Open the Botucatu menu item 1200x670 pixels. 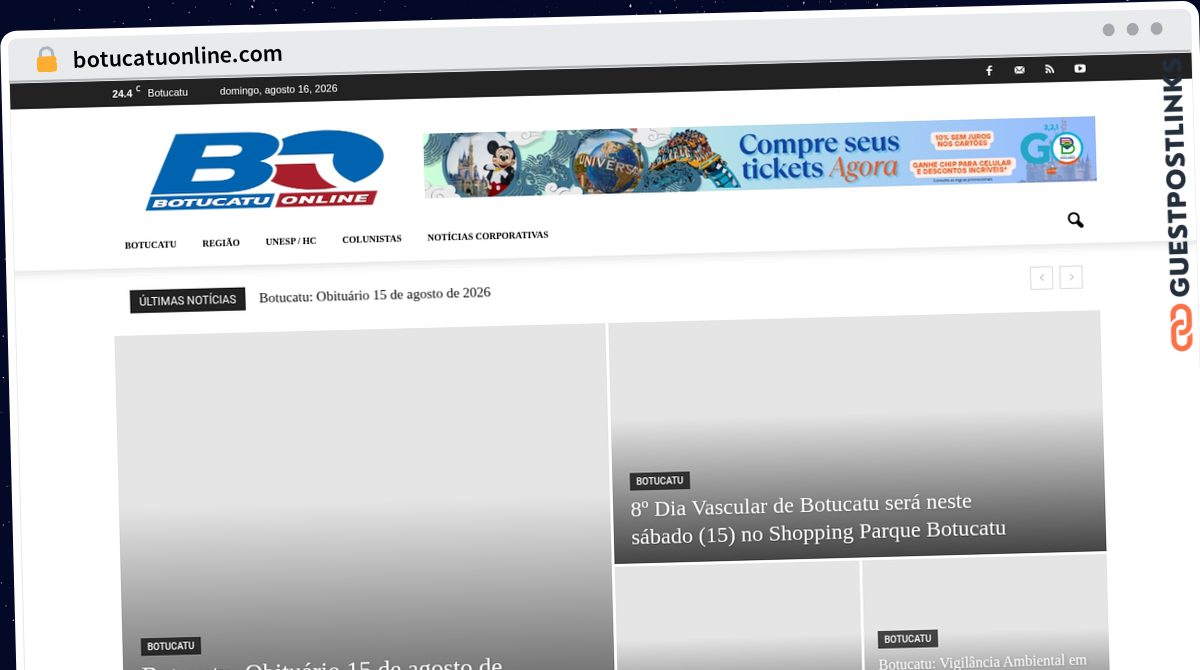click(150, 245)
